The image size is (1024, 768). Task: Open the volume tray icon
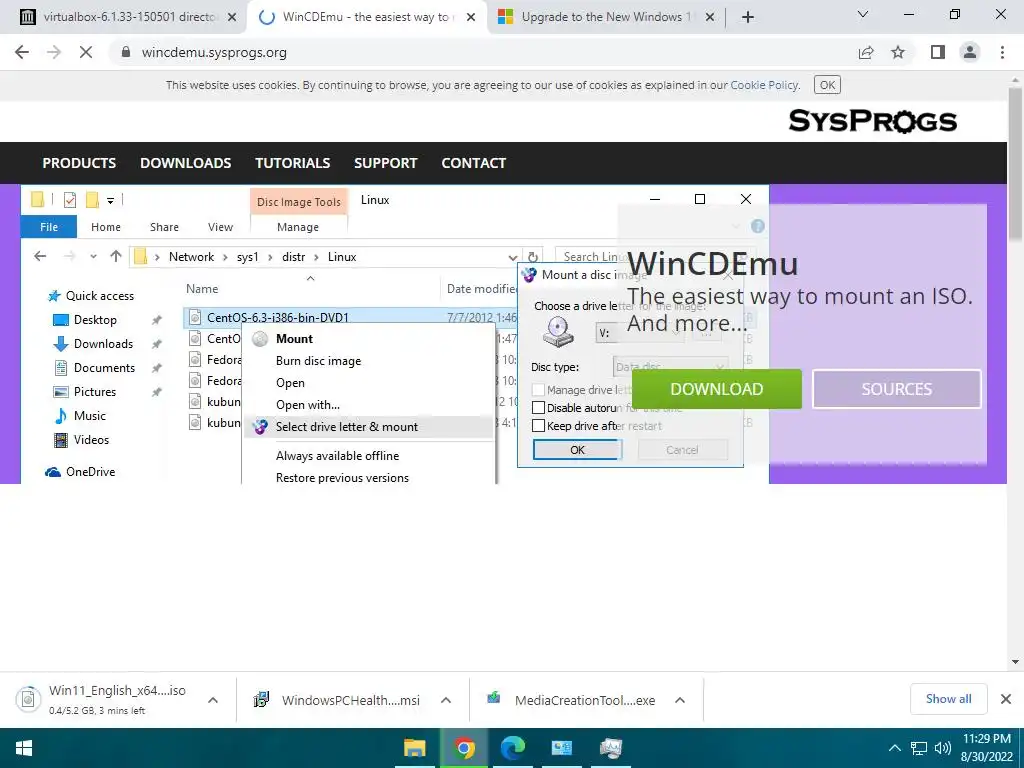[x=942, y=748]
